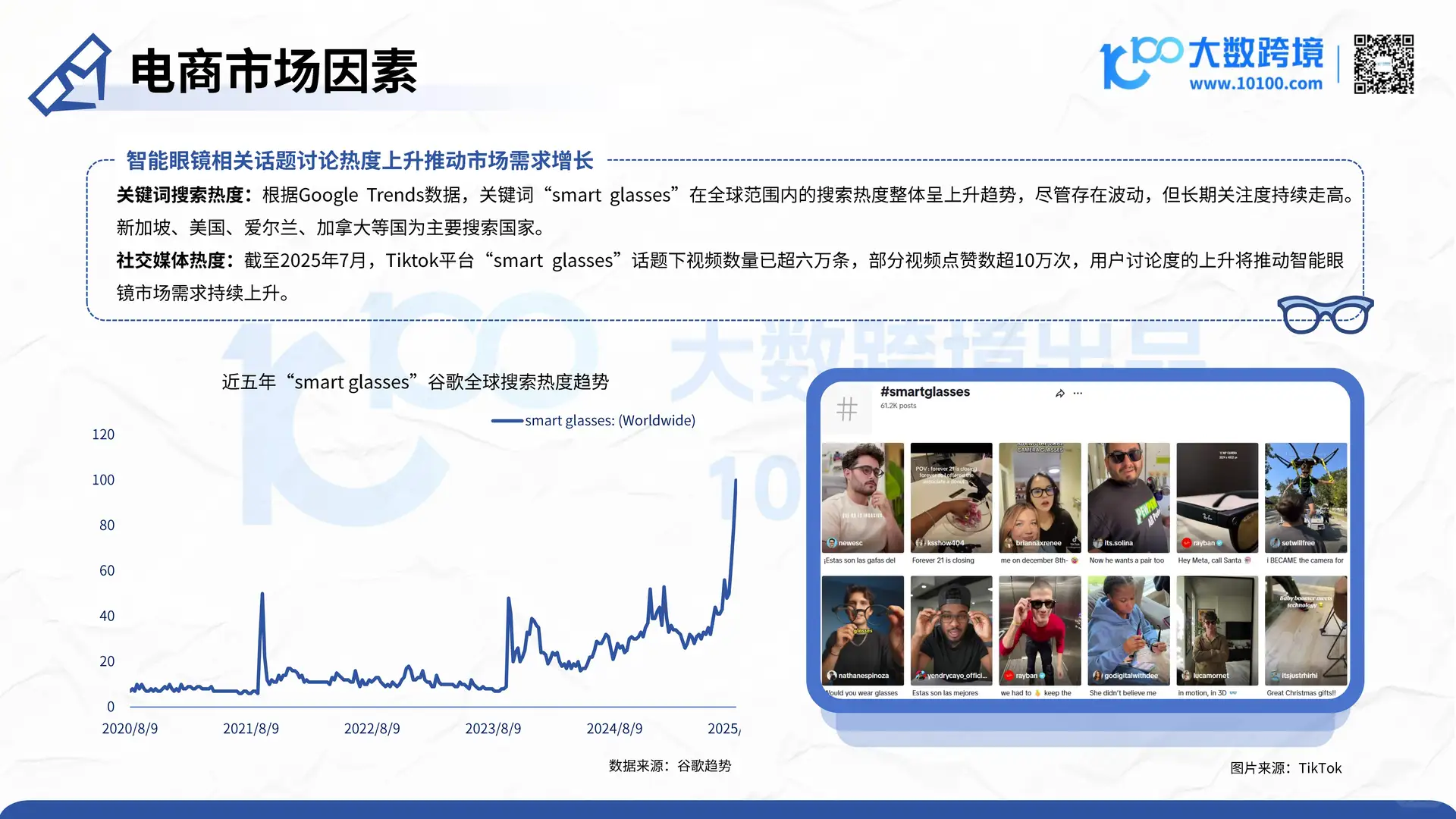
Task: Click the 数据来源：谷歌趋势 source label
Action: pos(670,766)
